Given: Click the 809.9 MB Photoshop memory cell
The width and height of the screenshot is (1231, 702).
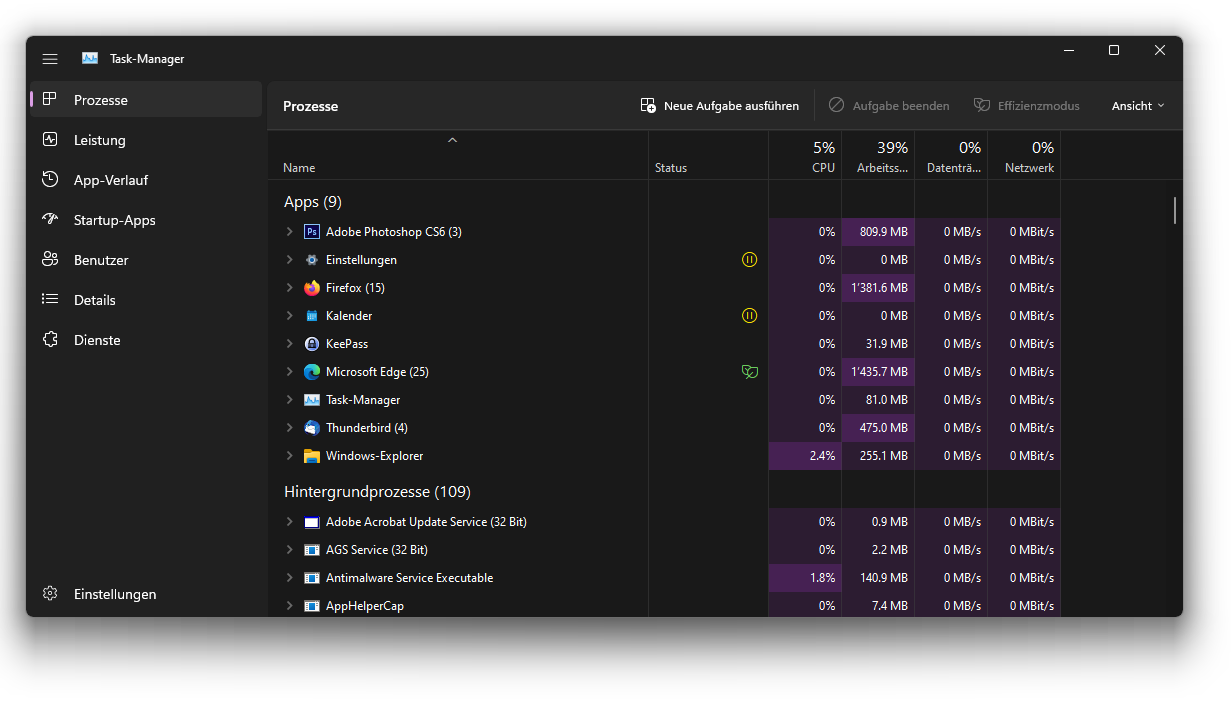Looking at the screenshot, I should point(878,232).
